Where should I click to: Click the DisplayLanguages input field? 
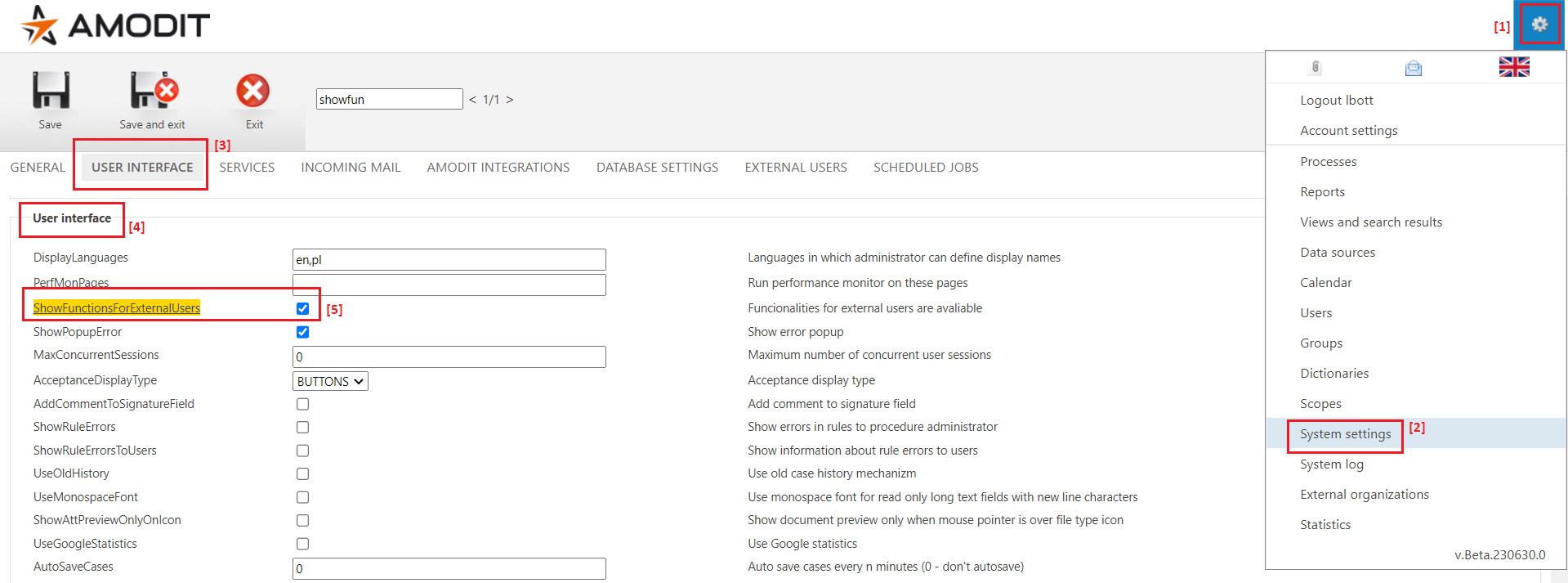449,259
